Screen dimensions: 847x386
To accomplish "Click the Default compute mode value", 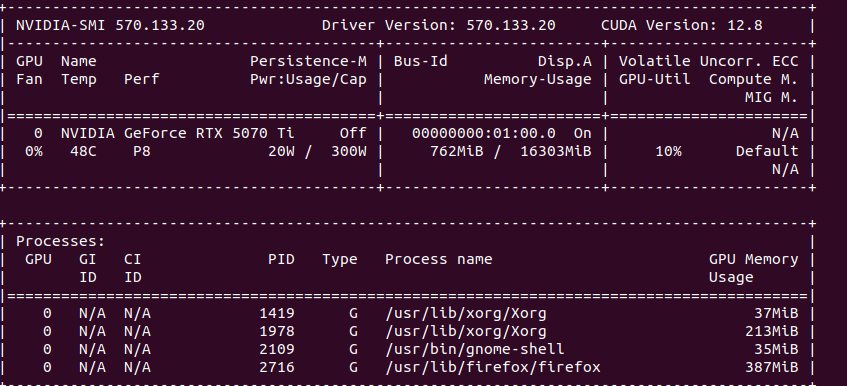I will pyautogui.click(x=767, y=152).
